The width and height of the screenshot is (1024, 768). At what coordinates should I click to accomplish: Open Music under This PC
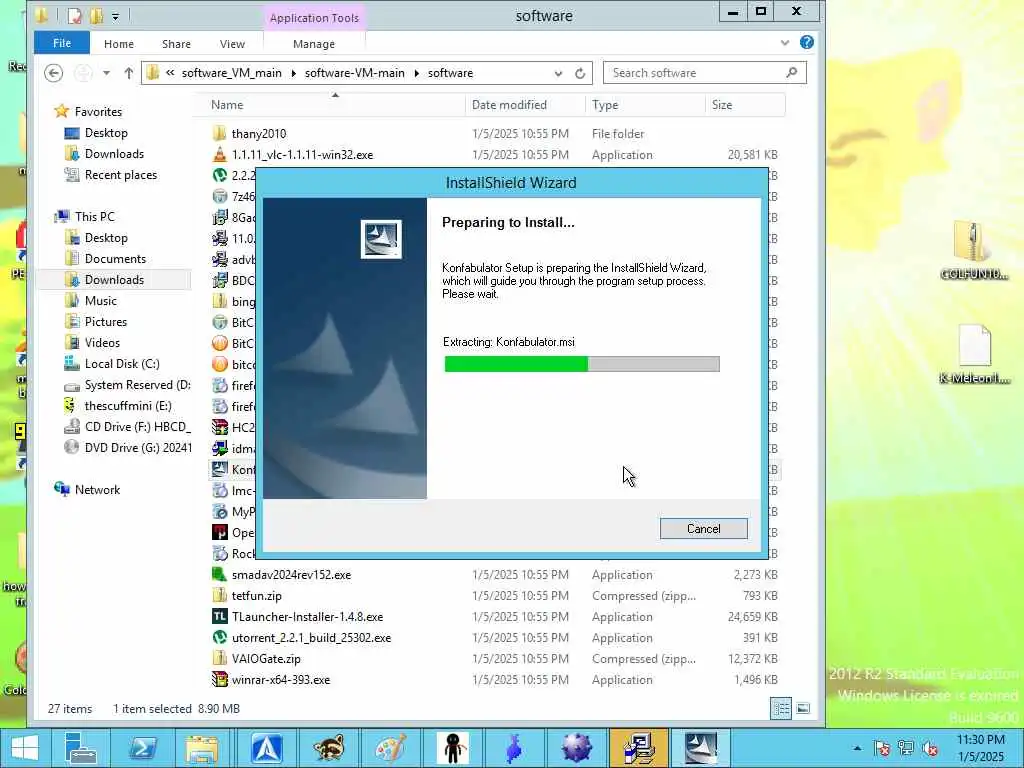coord(101,300)
